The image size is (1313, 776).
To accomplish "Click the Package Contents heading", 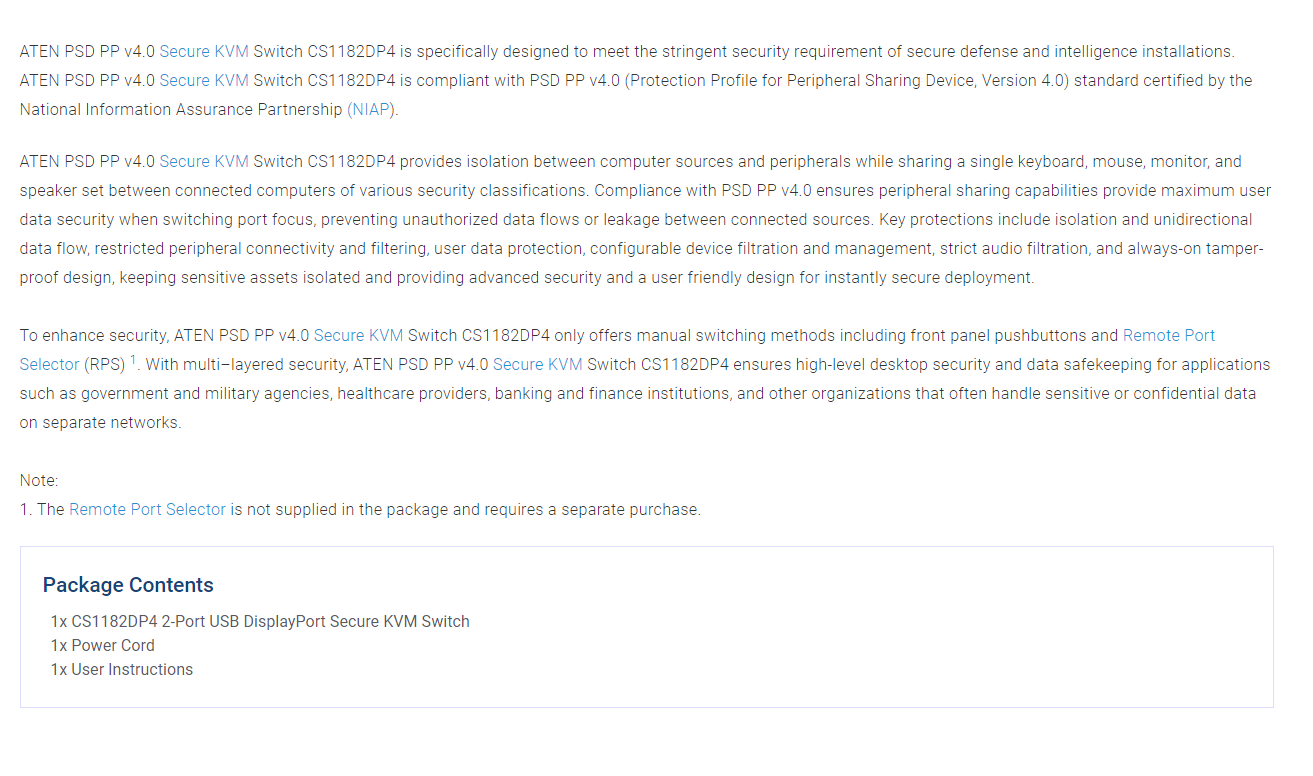I will [x=128, y=585].
